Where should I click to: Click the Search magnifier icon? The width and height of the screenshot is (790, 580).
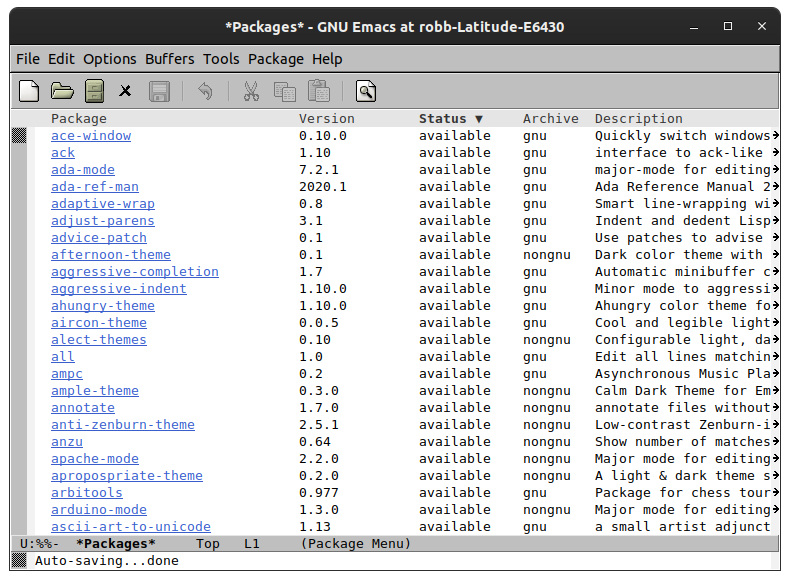(366, 91)
